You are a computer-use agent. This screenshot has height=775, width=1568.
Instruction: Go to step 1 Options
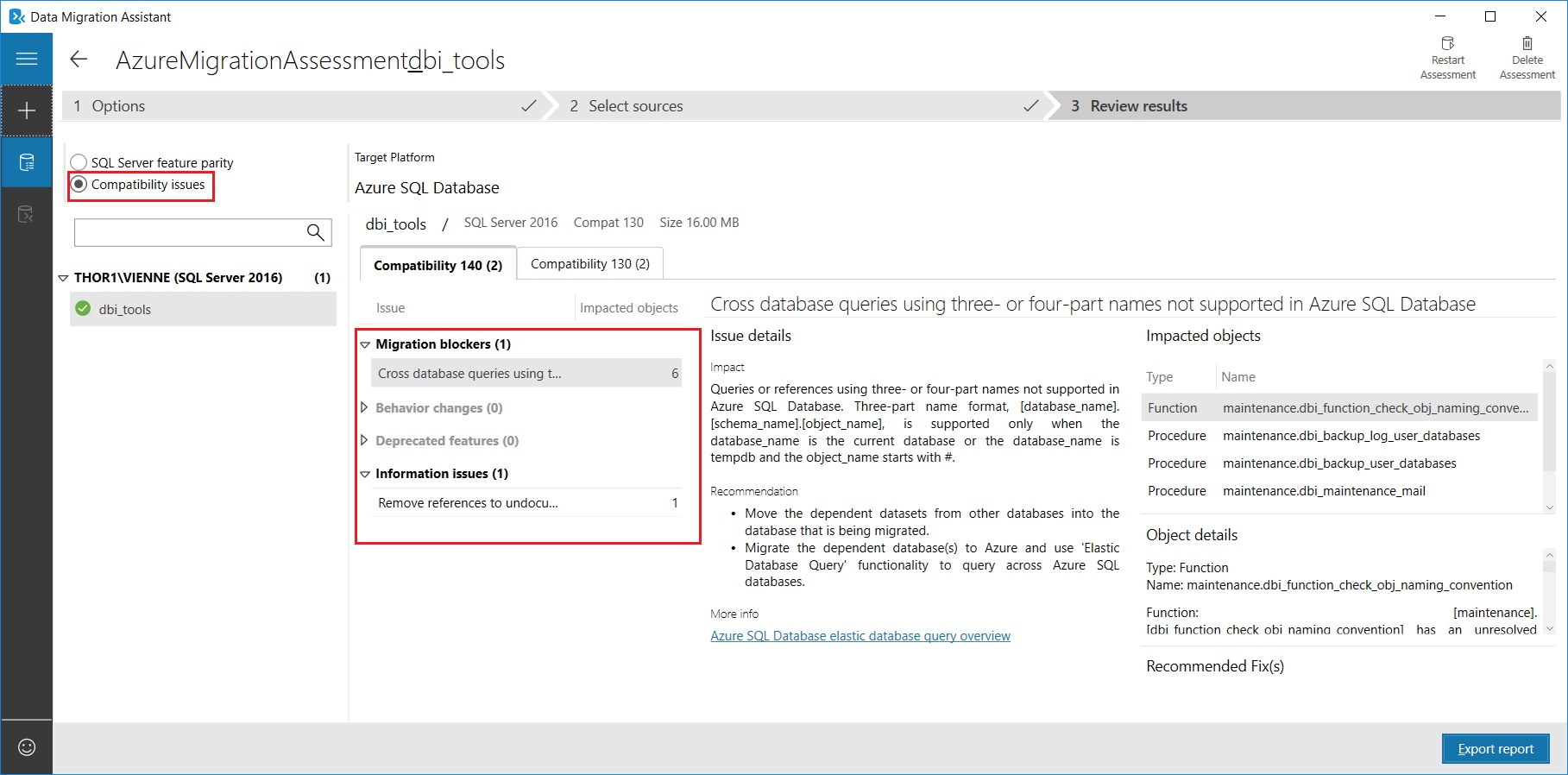click(x=303, y=106)
